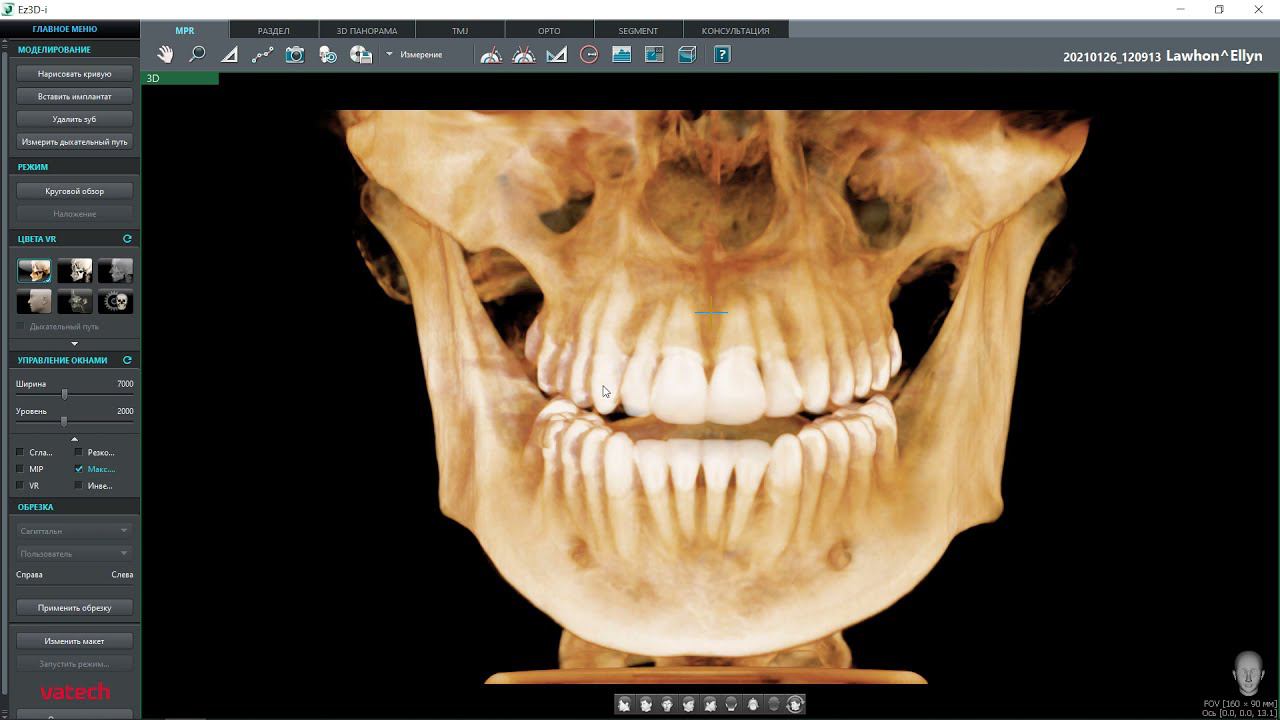Select the dark airway VR preset thumbnail
1280x720 pixels.
point(75,301)
